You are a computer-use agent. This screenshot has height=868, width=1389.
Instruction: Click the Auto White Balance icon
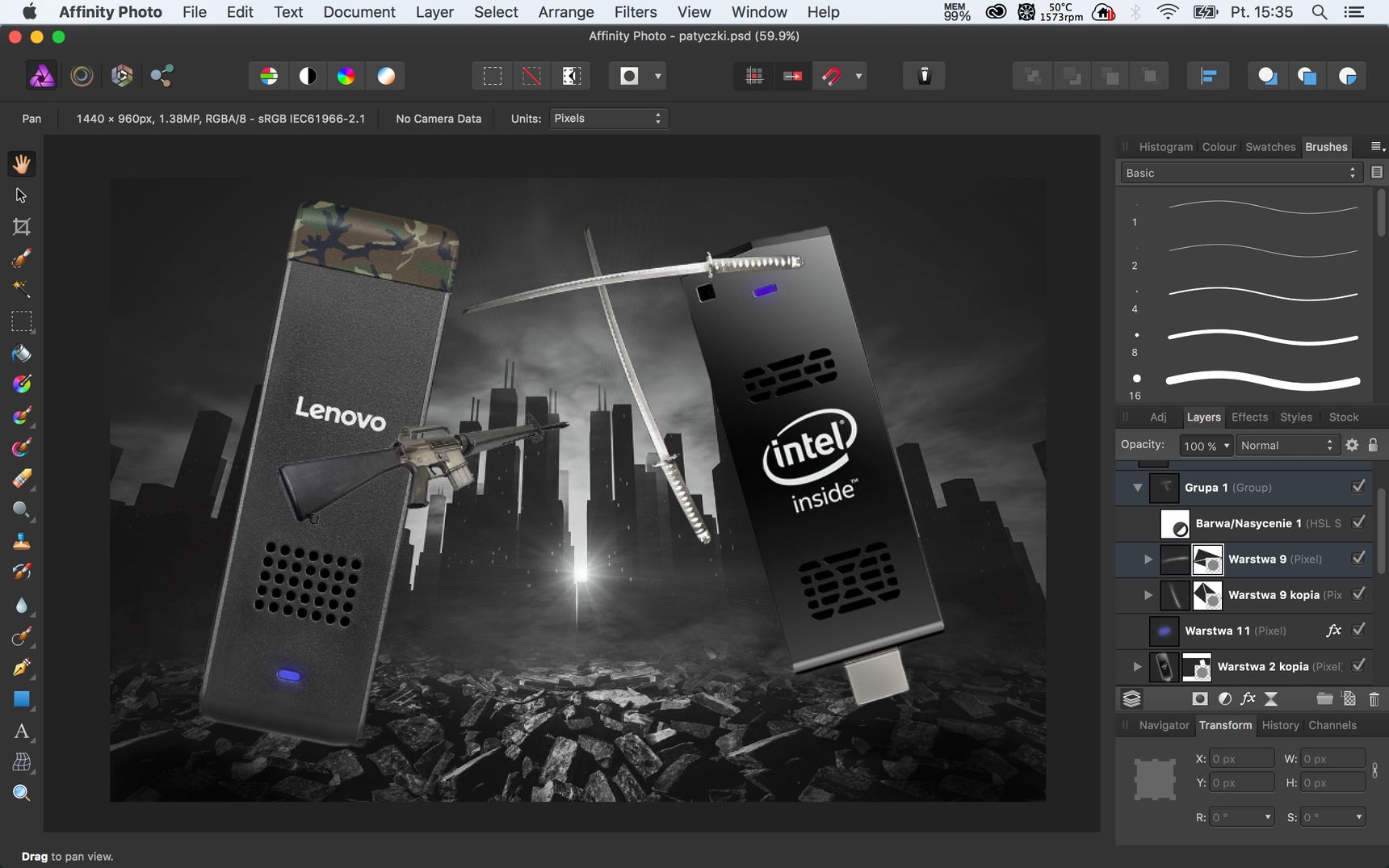(x=386, y=76)
